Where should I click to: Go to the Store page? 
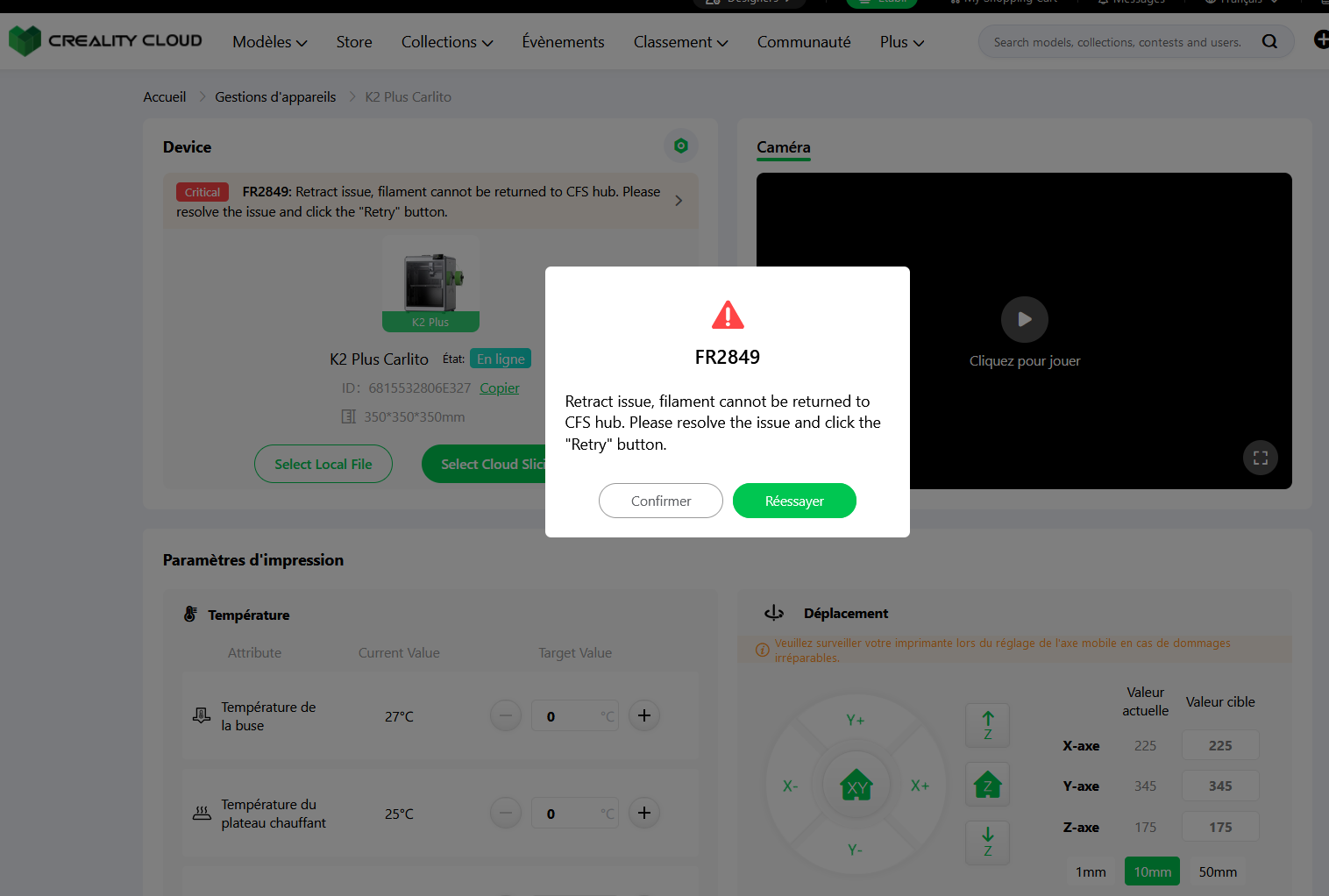354,41
